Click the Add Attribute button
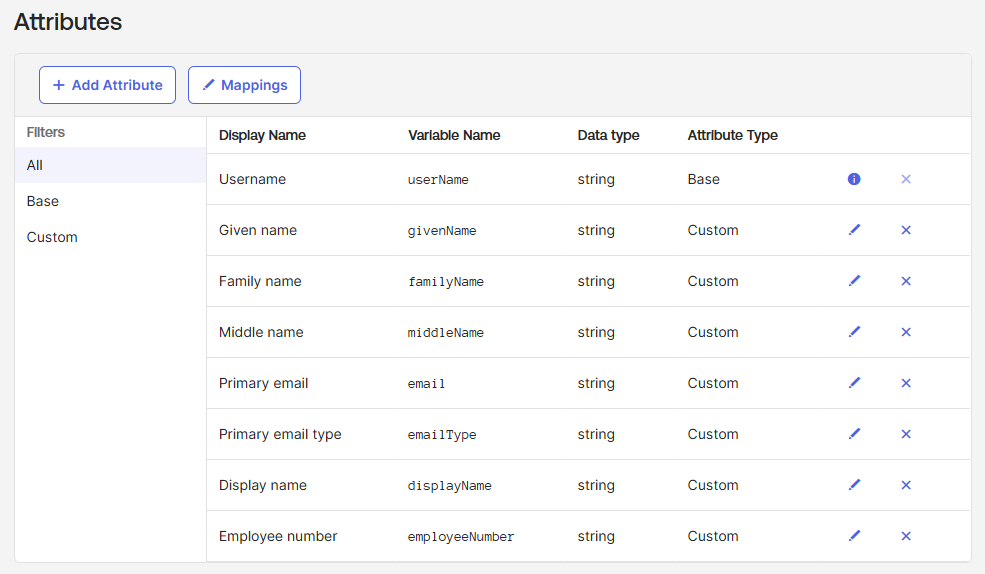 pos(107,85)
